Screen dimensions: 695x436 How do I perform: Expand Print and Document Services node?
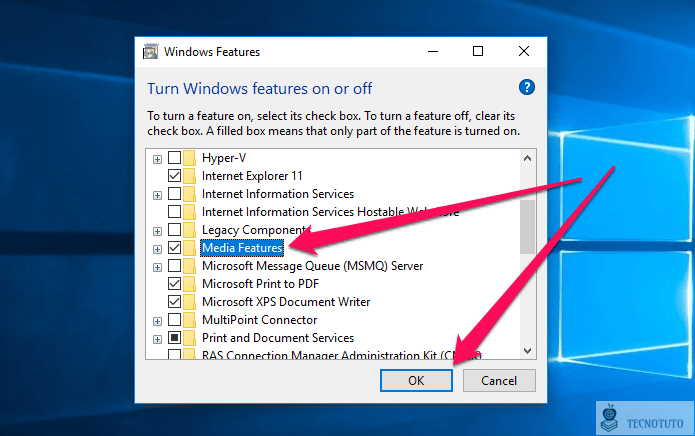(157, 339)
